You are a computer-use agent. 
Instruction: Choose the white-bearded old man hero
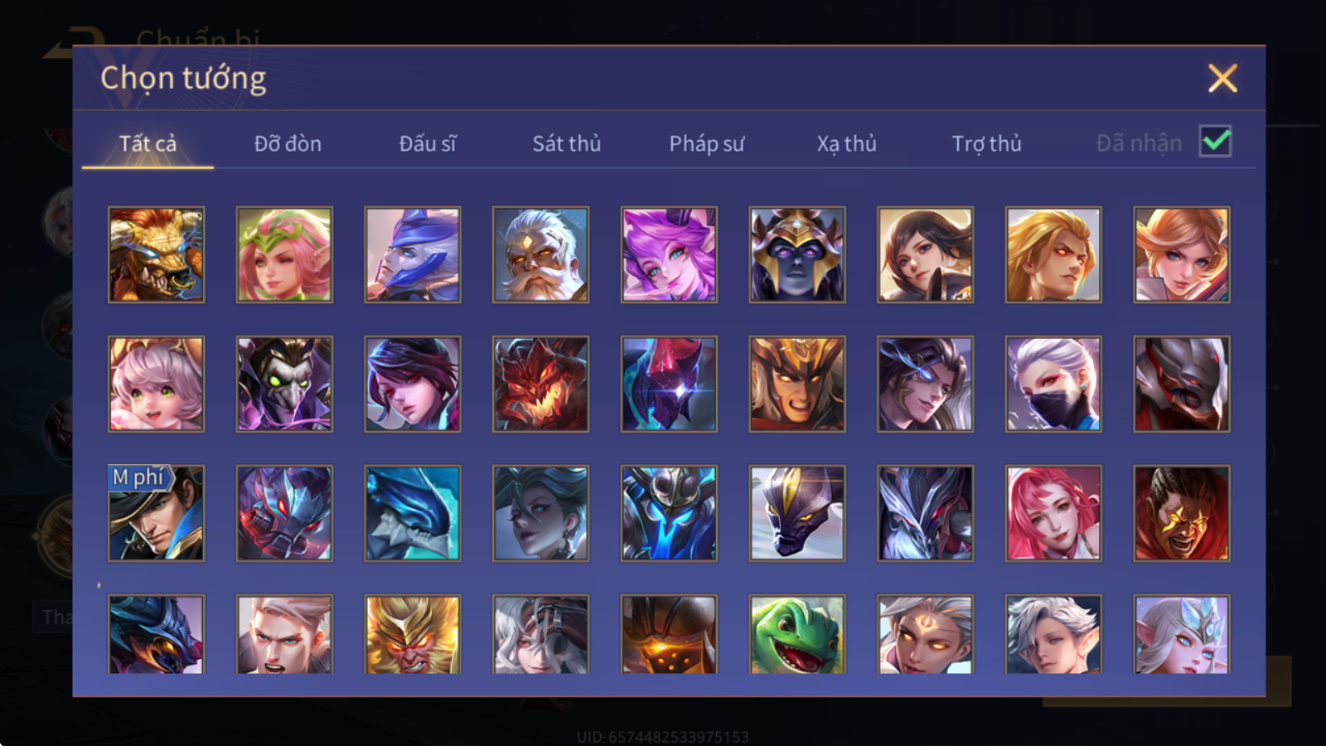540,255
